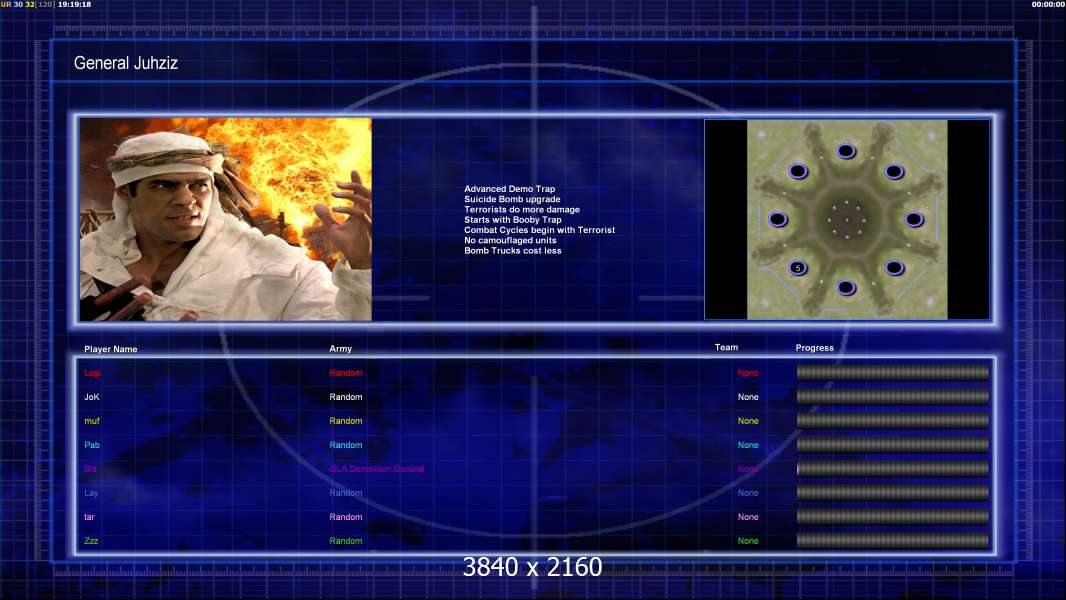Pick the northwest start position on the minimap
This screenshot has height=600, width=1066.
tap(798, 171)
